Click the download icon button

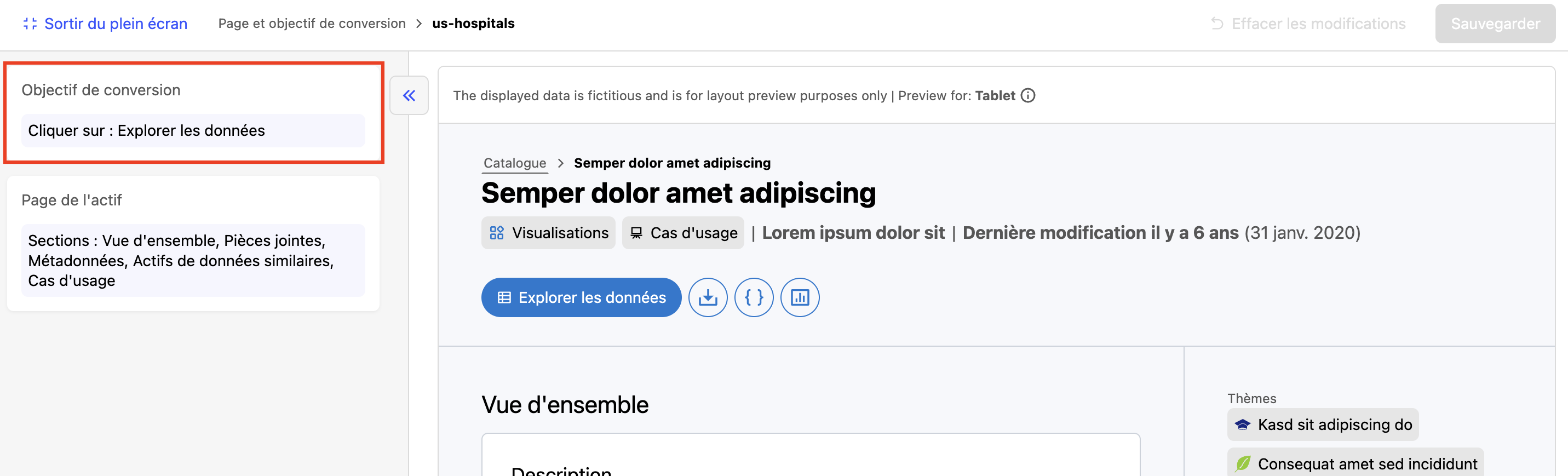[707, 297]
